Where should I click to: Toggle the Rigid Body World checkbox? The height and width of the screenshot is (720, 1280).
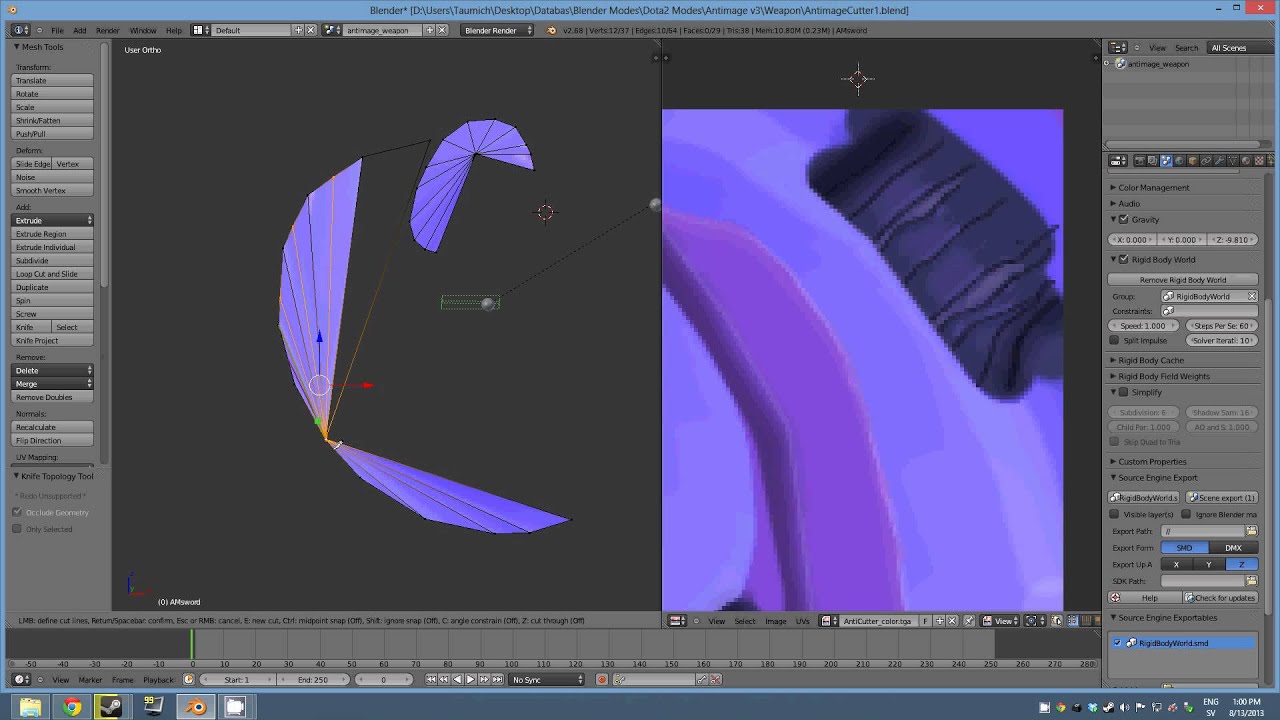1123,260
